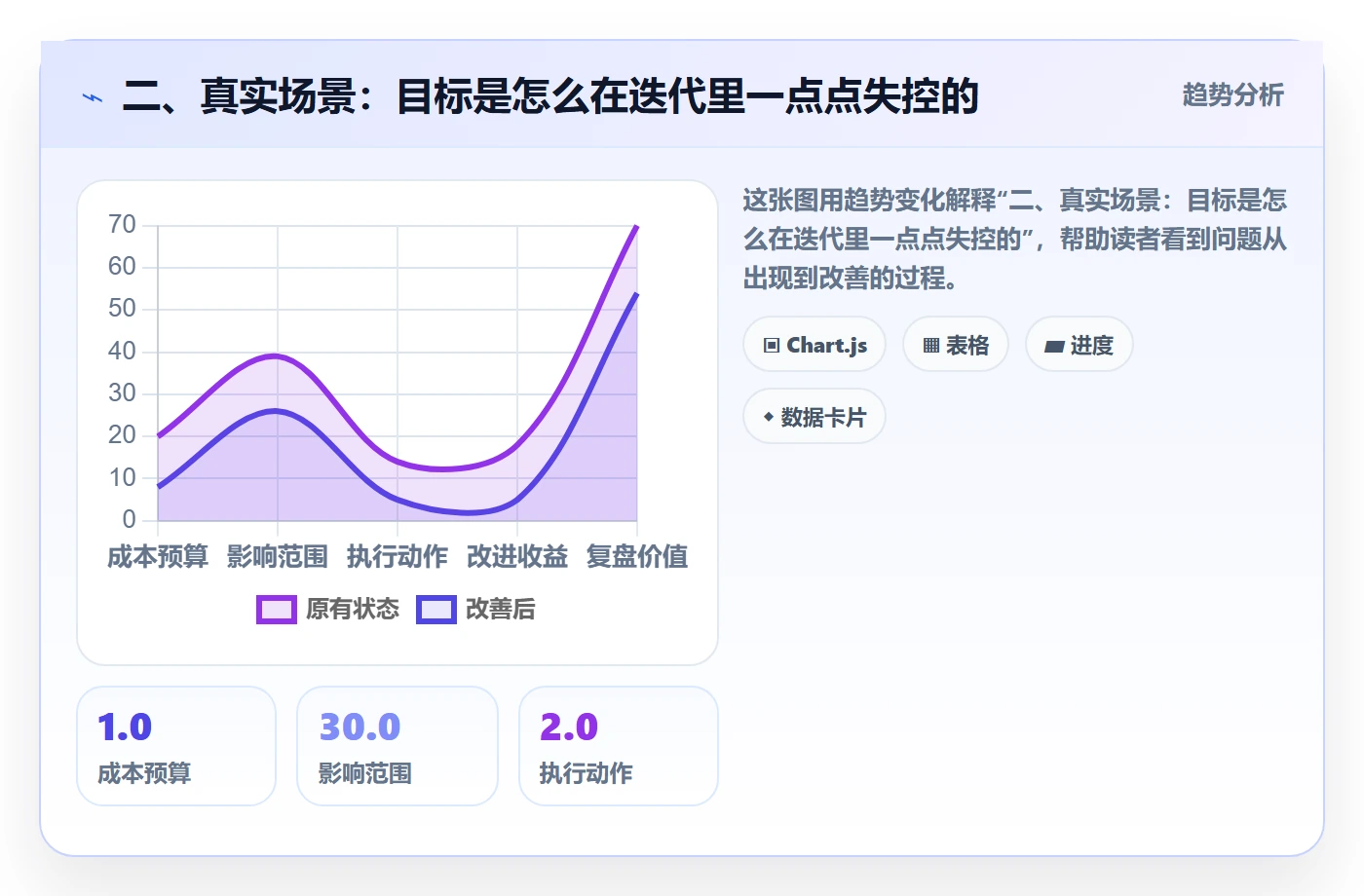
Task: Open the 影响范围 stat card showing 30.0
Action: coord(398,746)
